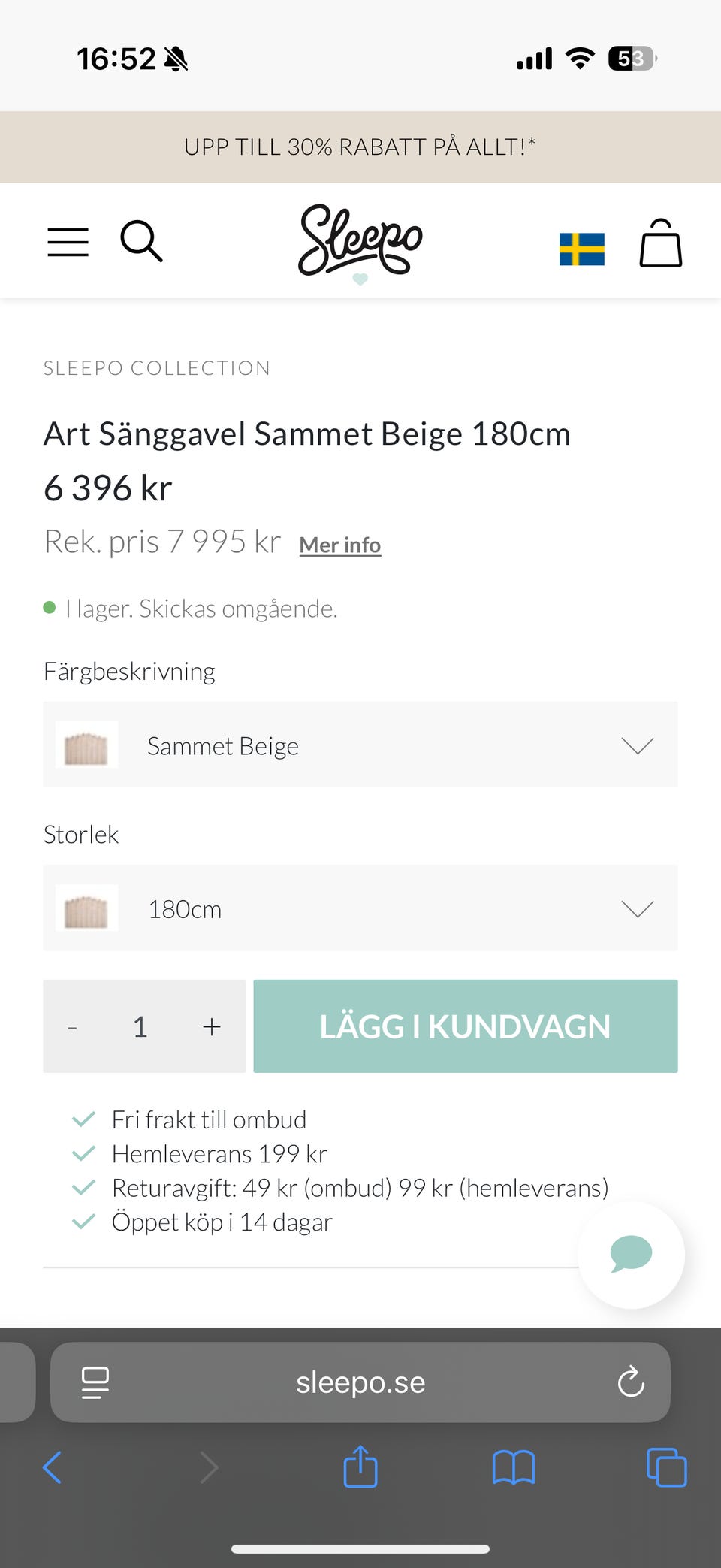This screenshot has height=1568, width=721.
Task: Open the shopping bag cart
Action: (x=660, y=243)
